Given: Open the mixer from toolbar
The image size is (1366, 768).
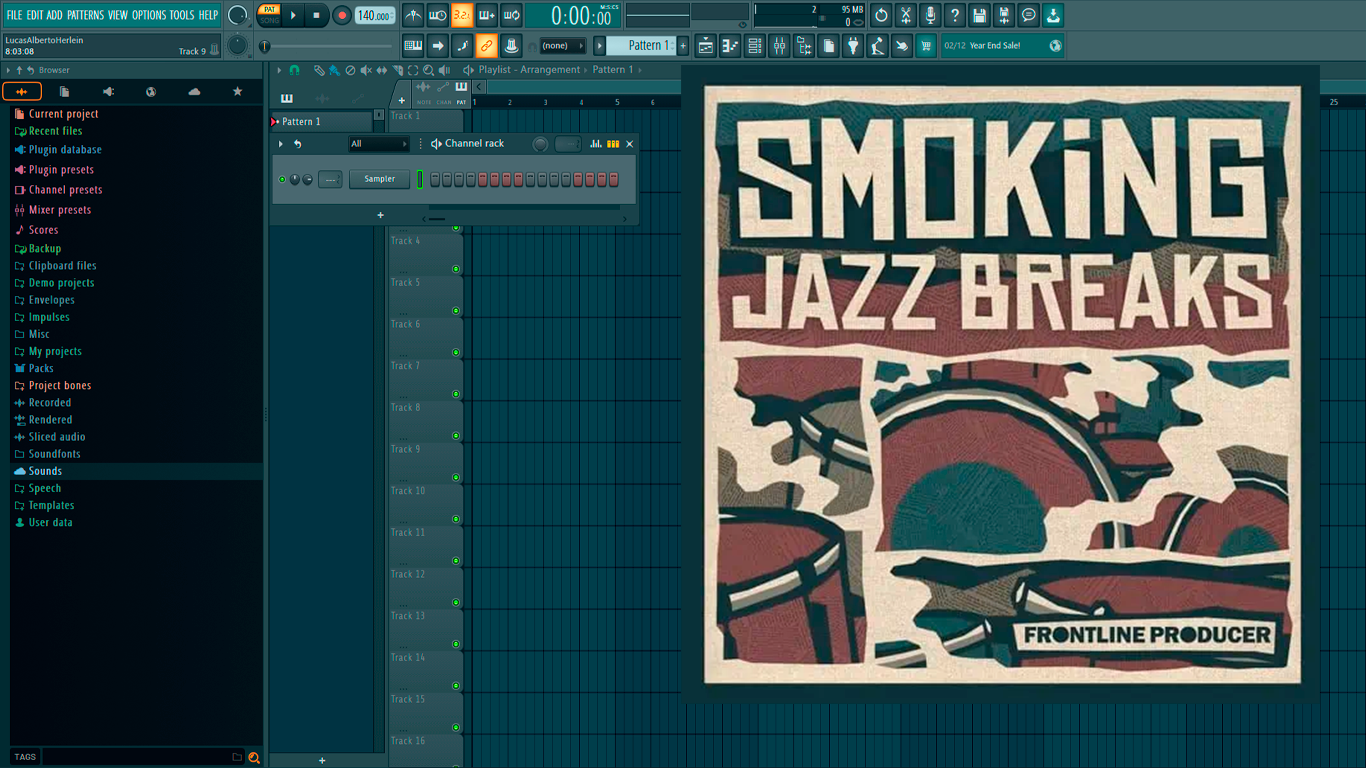Looking at the screenshot, I should pyautogui.click(x=779, y=46).
